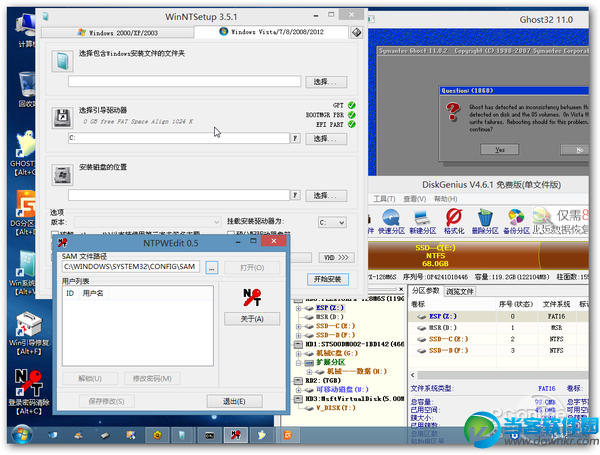
Task: Click the SAM file path input field
Action: [130, 267]
